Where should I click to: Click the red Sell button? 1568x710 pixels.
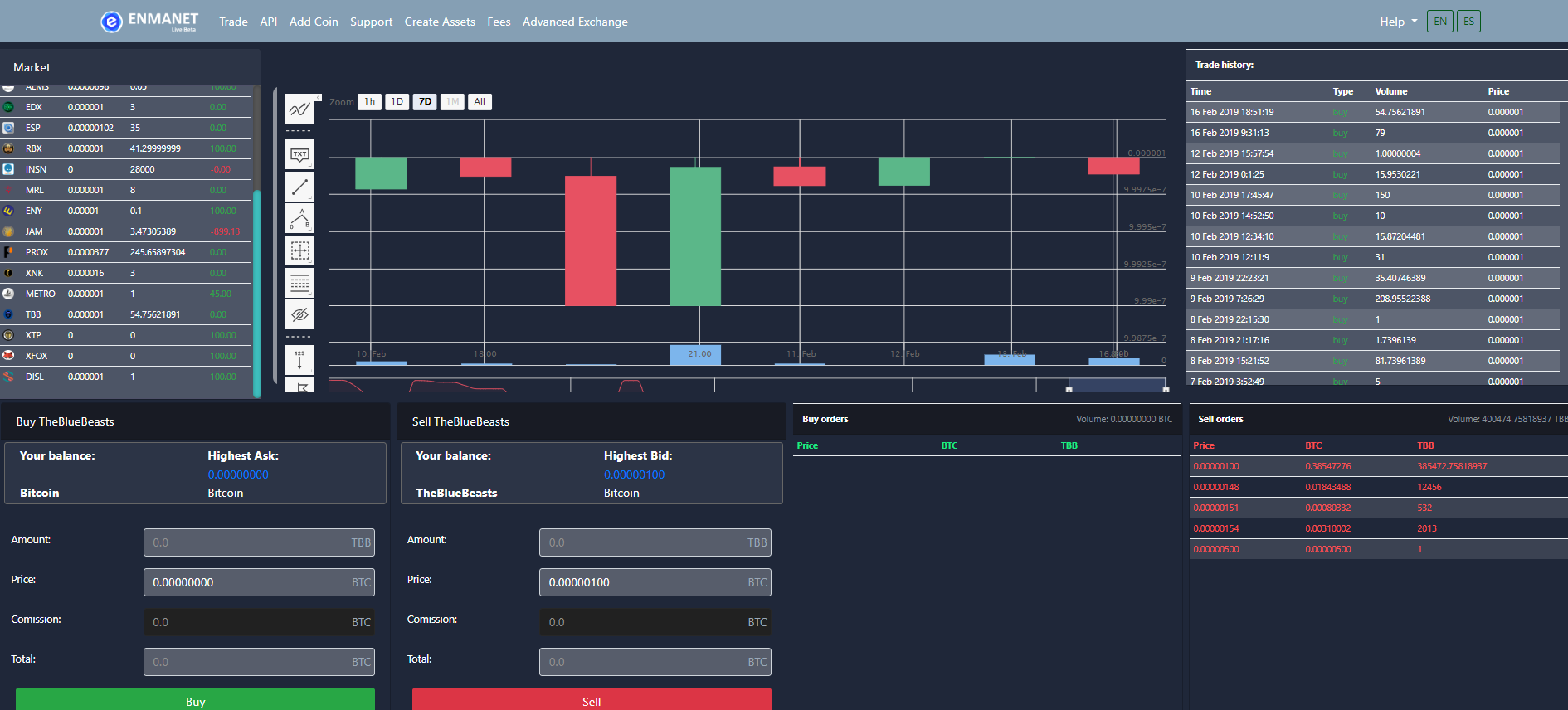(592, 699)
